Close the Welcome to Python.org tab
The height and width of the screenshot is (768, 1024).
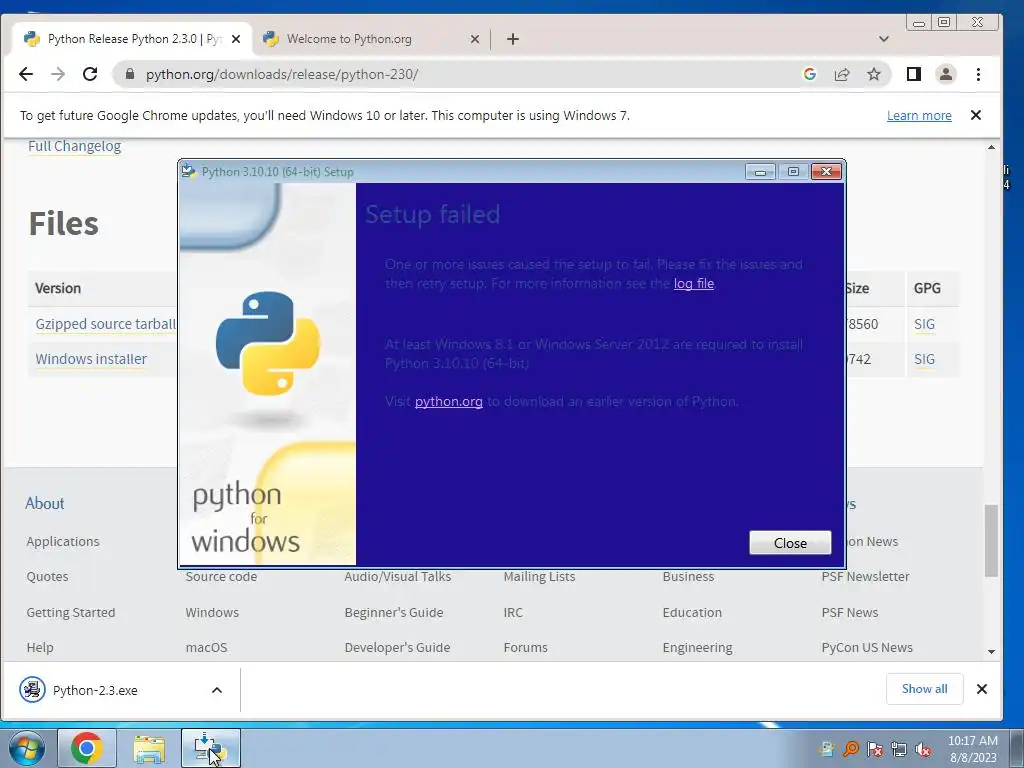coord(475,39)
